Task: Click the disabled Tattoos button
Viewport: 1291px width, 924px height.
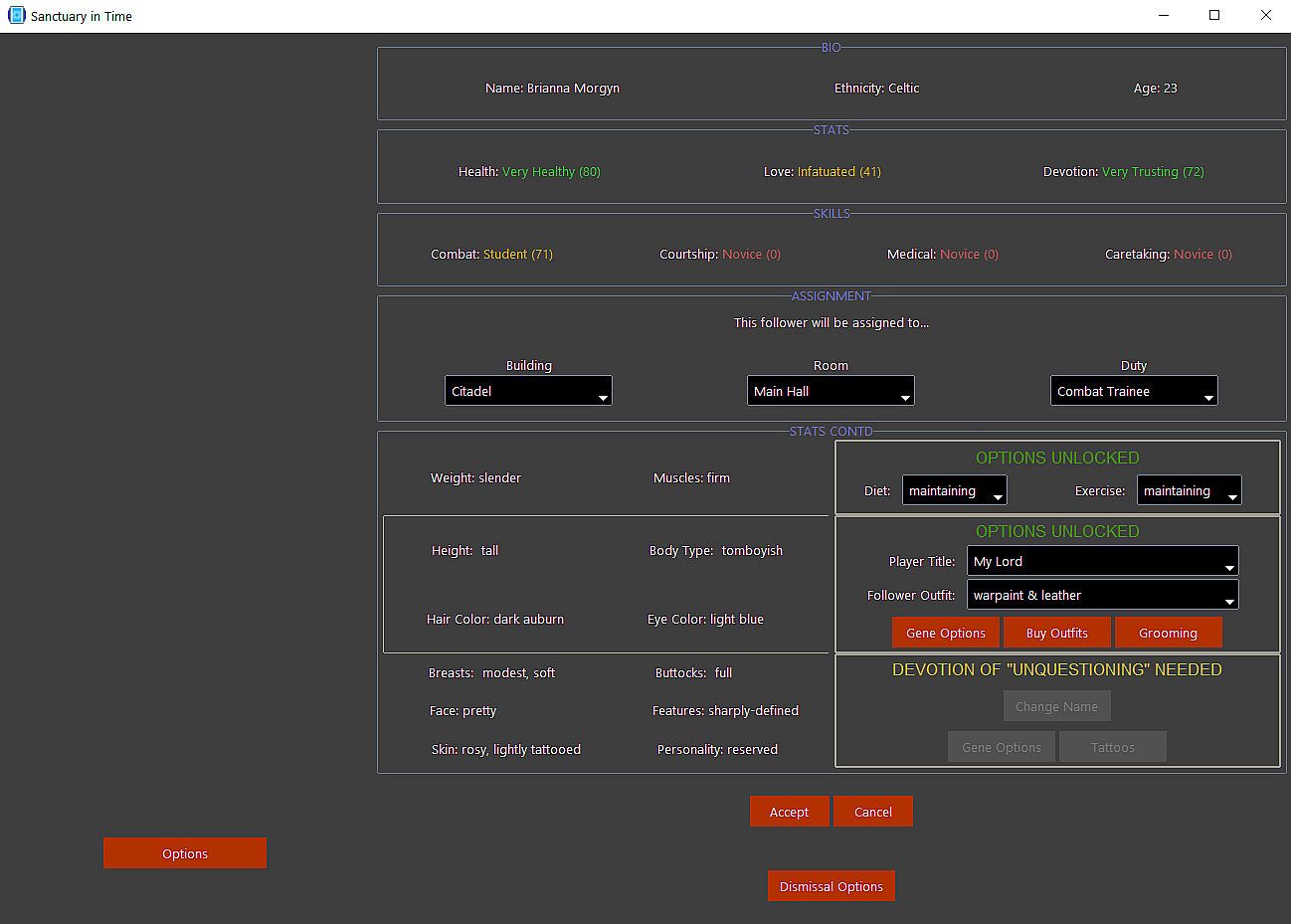Action: [1112, 747]
